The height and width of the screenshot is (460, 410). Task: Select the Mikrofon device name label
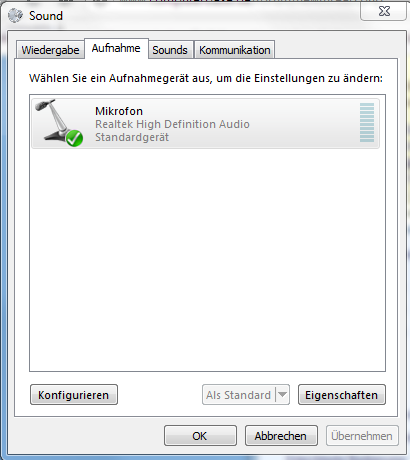coord(119,111)
